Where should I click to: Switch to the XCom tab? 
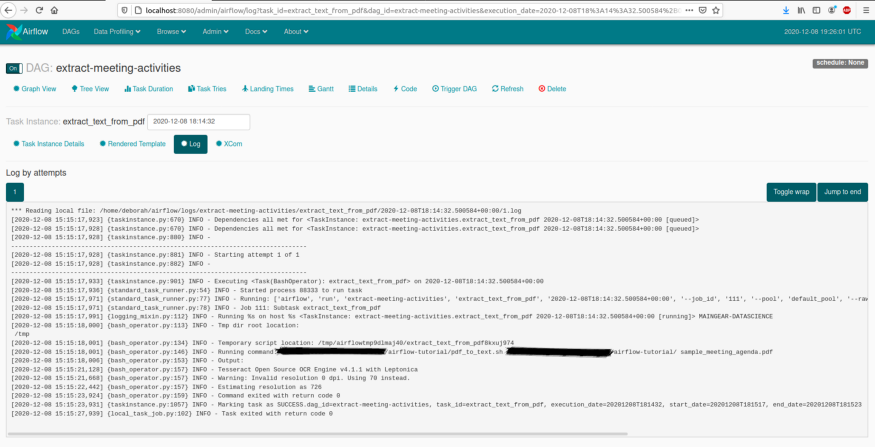(229, 144)
